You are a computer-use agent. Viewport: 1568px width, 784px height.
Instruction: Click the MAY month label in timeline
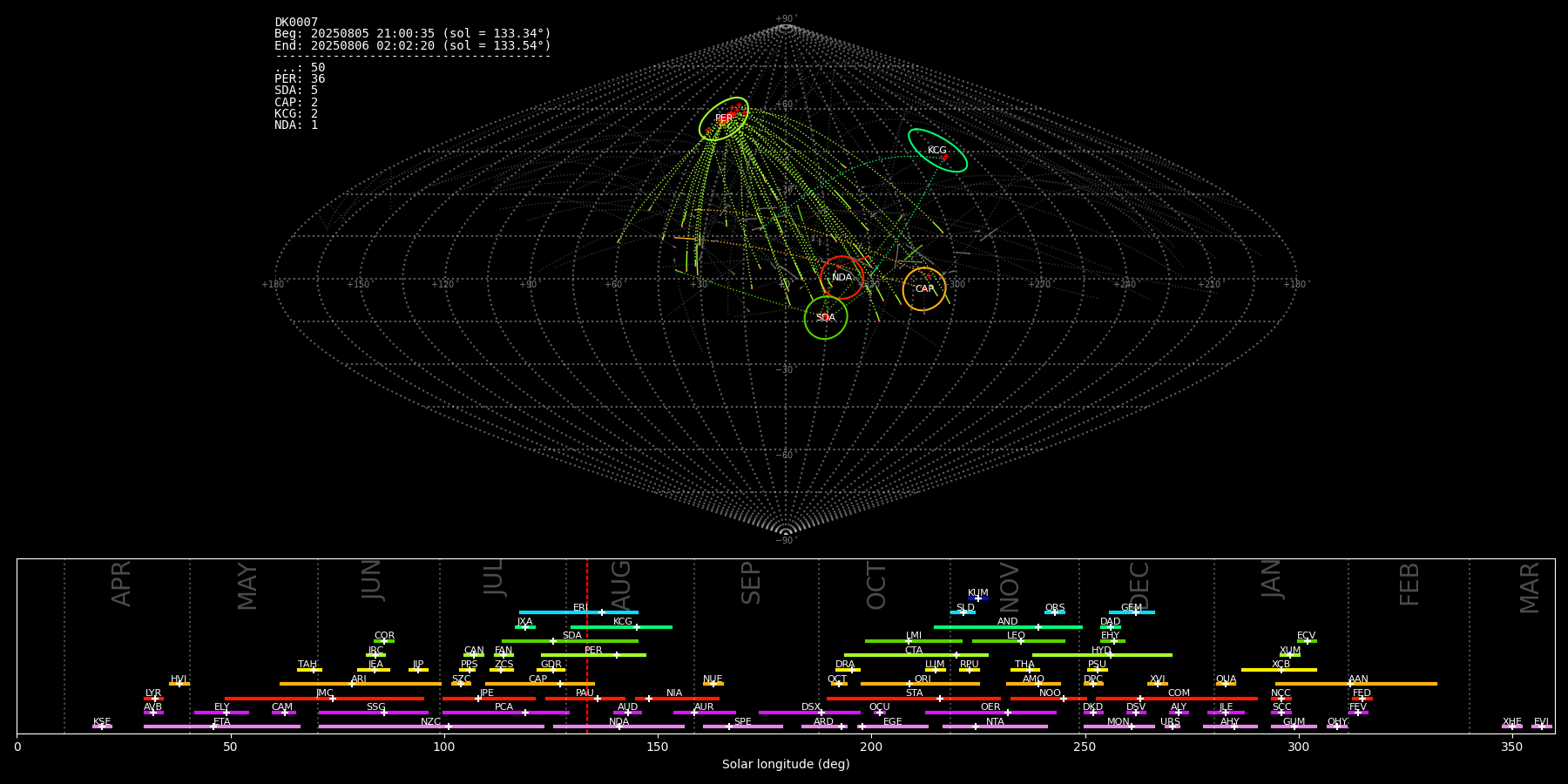248,586
